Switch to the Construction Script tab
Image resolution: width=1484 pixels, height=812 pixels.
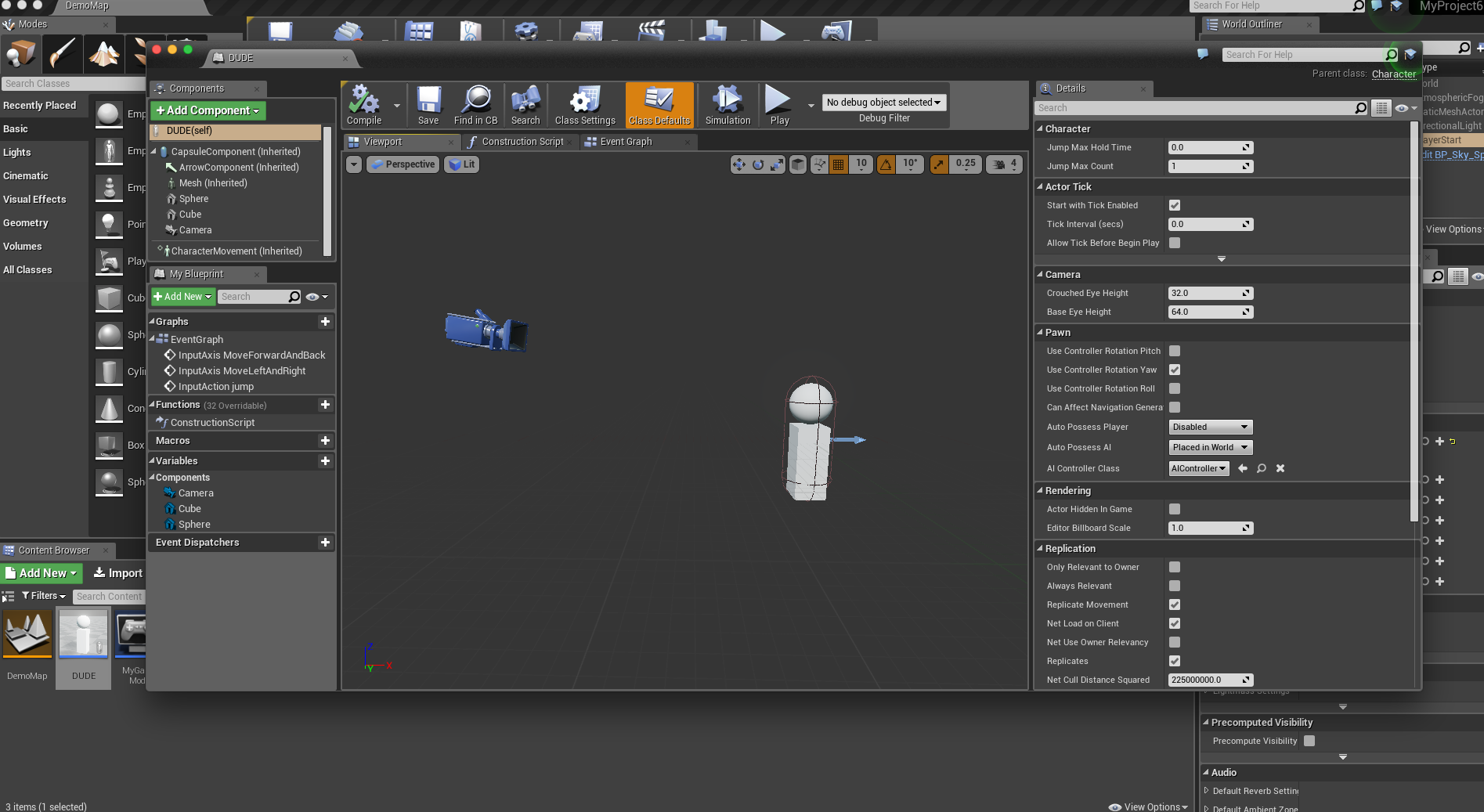(x=522, y=142)
